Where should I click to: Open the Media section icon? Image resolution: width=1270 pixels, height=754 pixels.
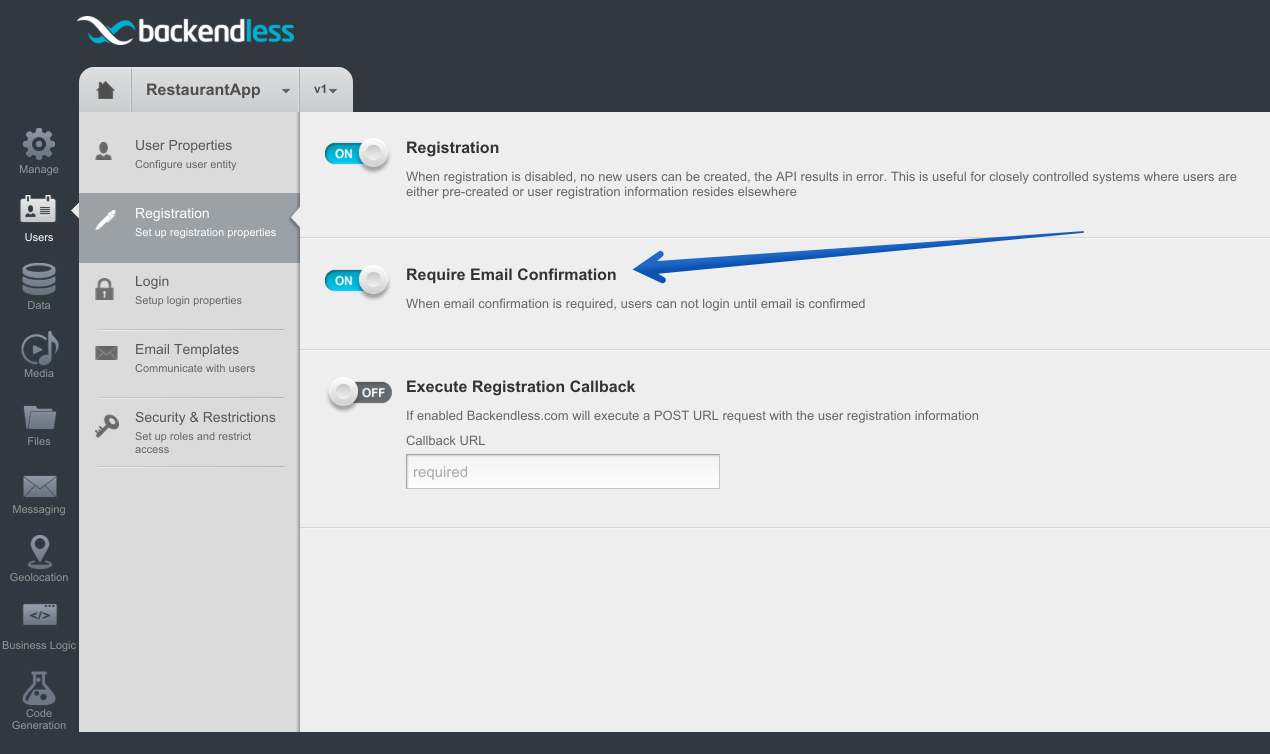39,347
